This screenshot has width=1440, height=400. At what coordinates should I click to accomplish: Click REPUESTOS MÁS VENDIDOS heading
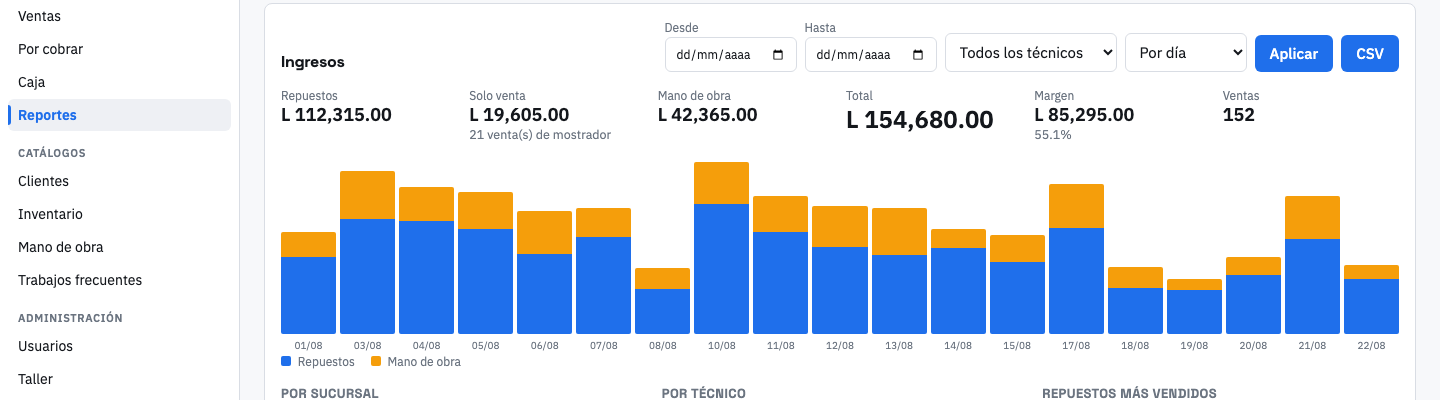pos(1129,394)
